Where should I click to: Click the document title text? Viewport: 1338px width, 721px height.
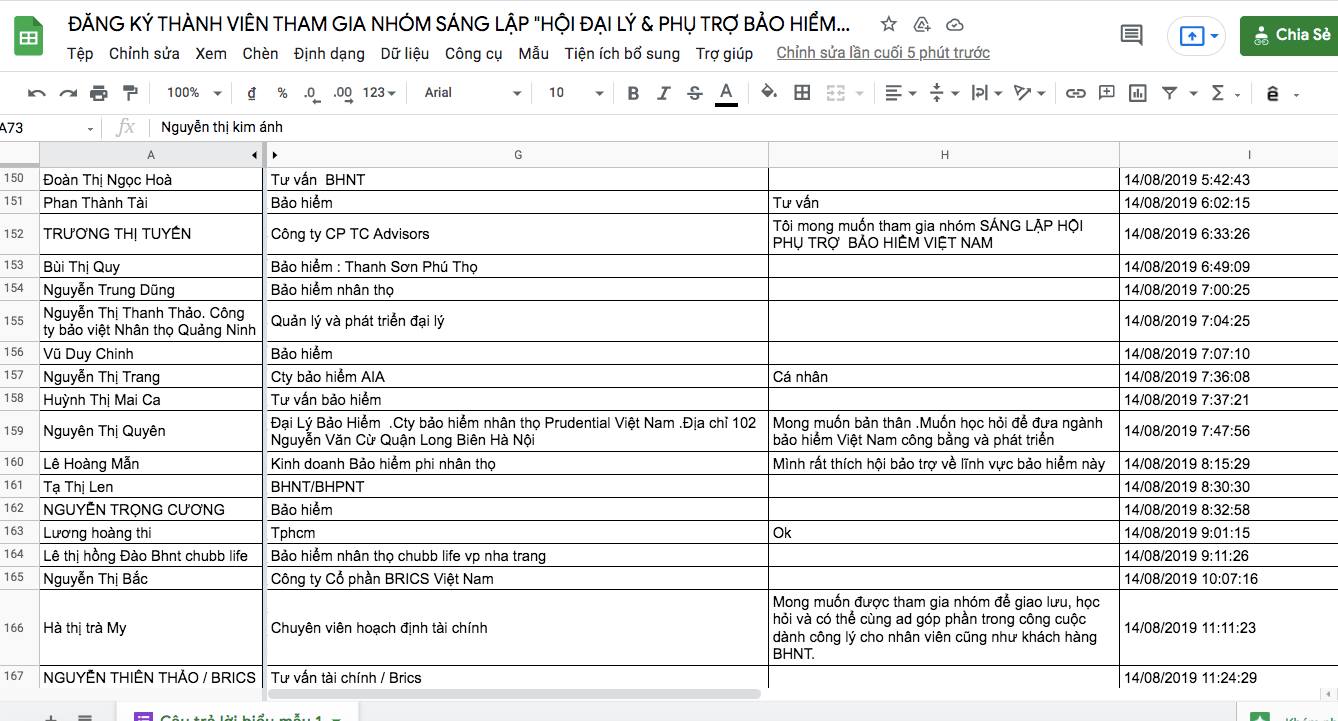pos(460,24)
